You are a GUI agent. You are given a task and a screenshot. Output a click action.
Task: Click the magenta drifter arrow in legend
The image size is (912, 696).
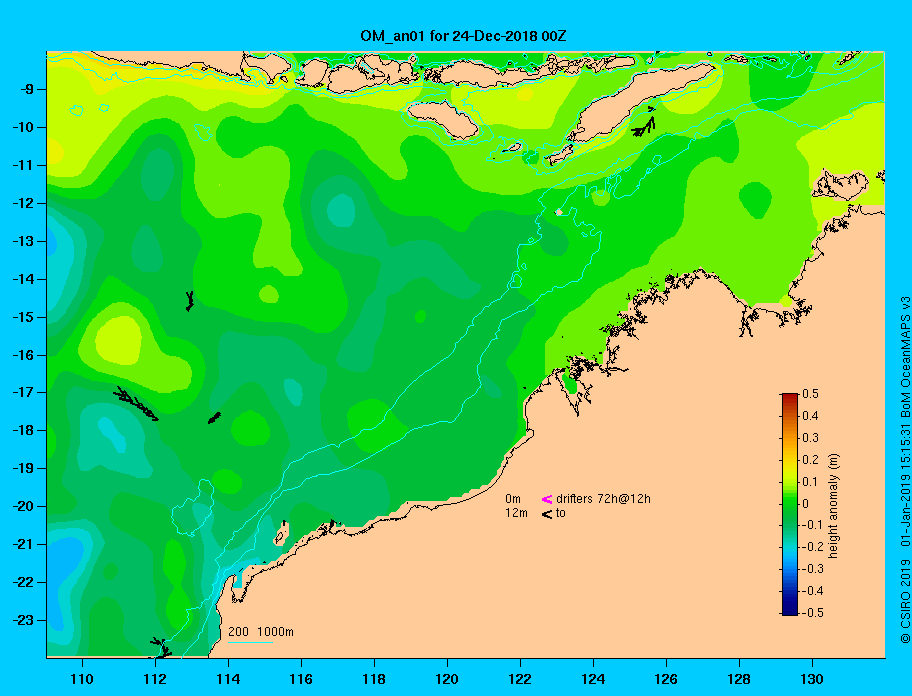(547, 499)
